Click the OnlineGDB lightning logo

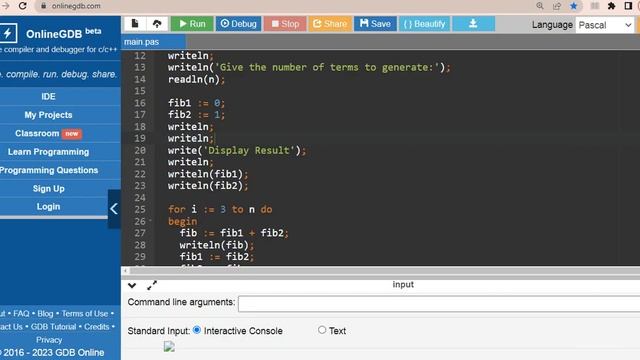pyautogui.click(x=8, y=33)
